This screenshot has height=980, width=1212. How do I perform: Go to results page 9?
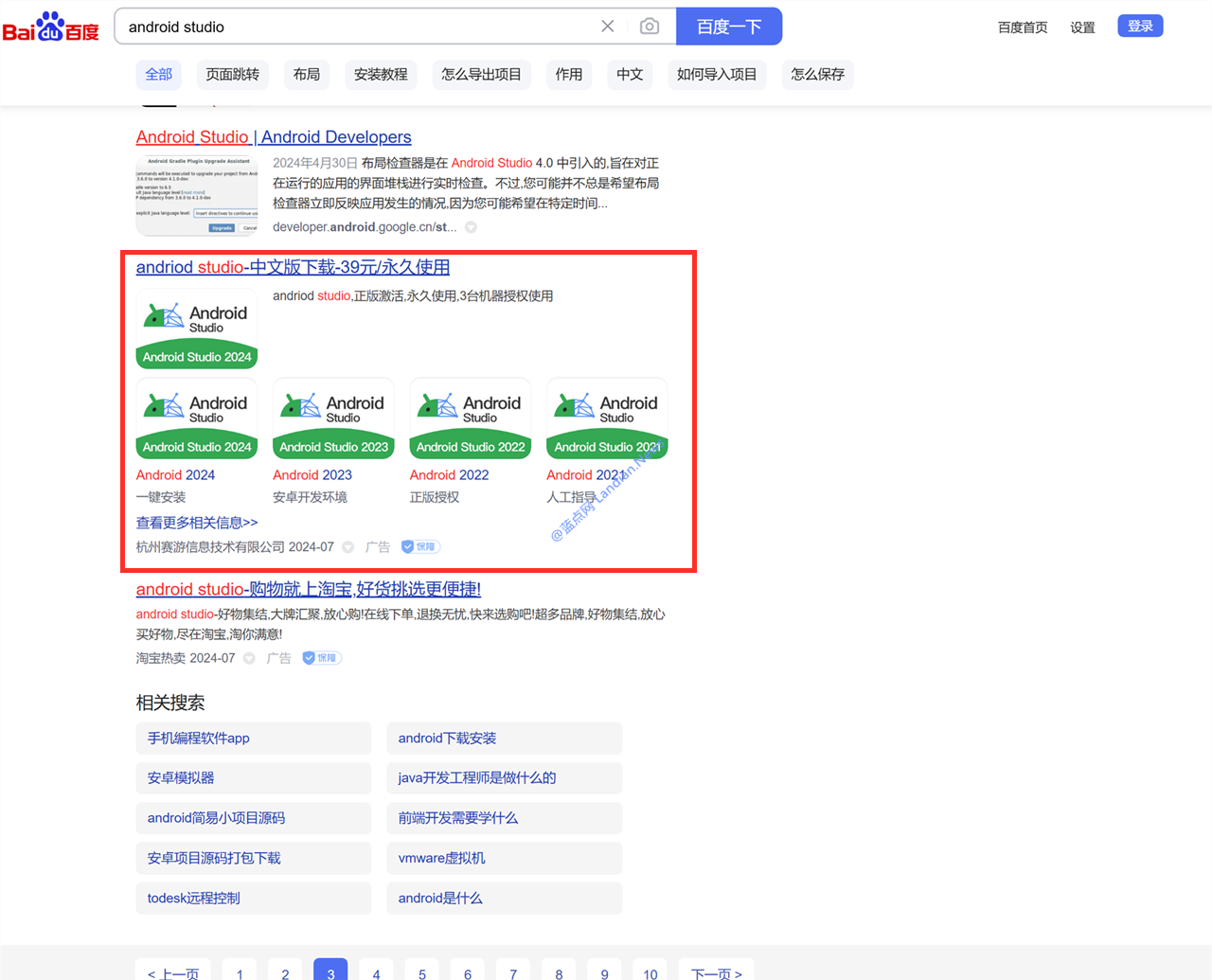click(604, 970)
